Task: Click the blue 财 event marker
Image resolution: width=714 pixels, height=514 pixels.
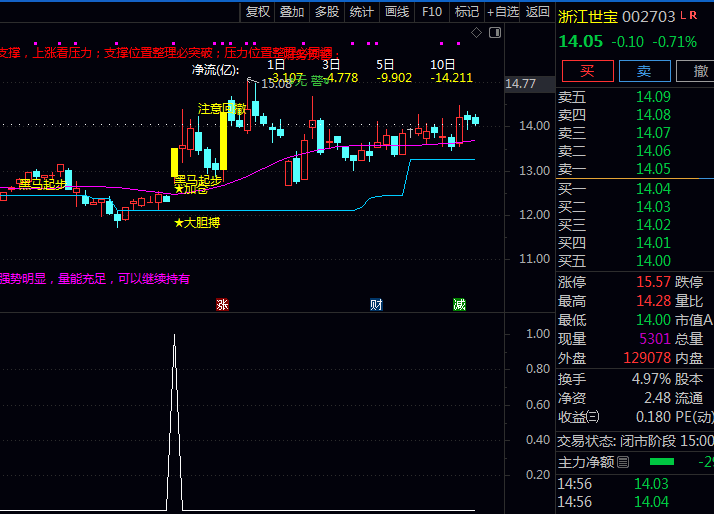Action: tap(376, 305)
